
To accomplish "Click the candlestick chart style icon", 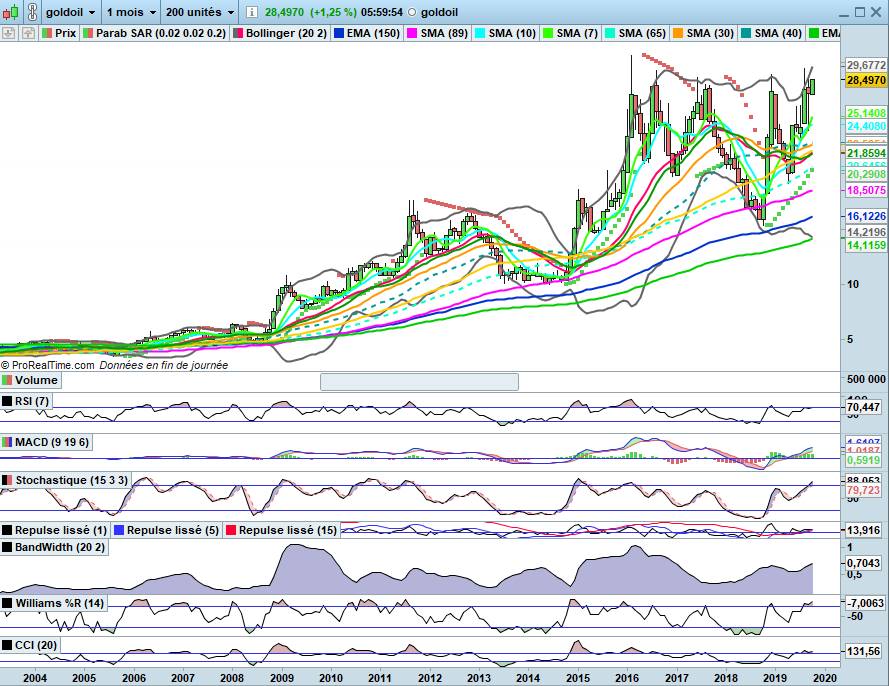I will point(10,12).
